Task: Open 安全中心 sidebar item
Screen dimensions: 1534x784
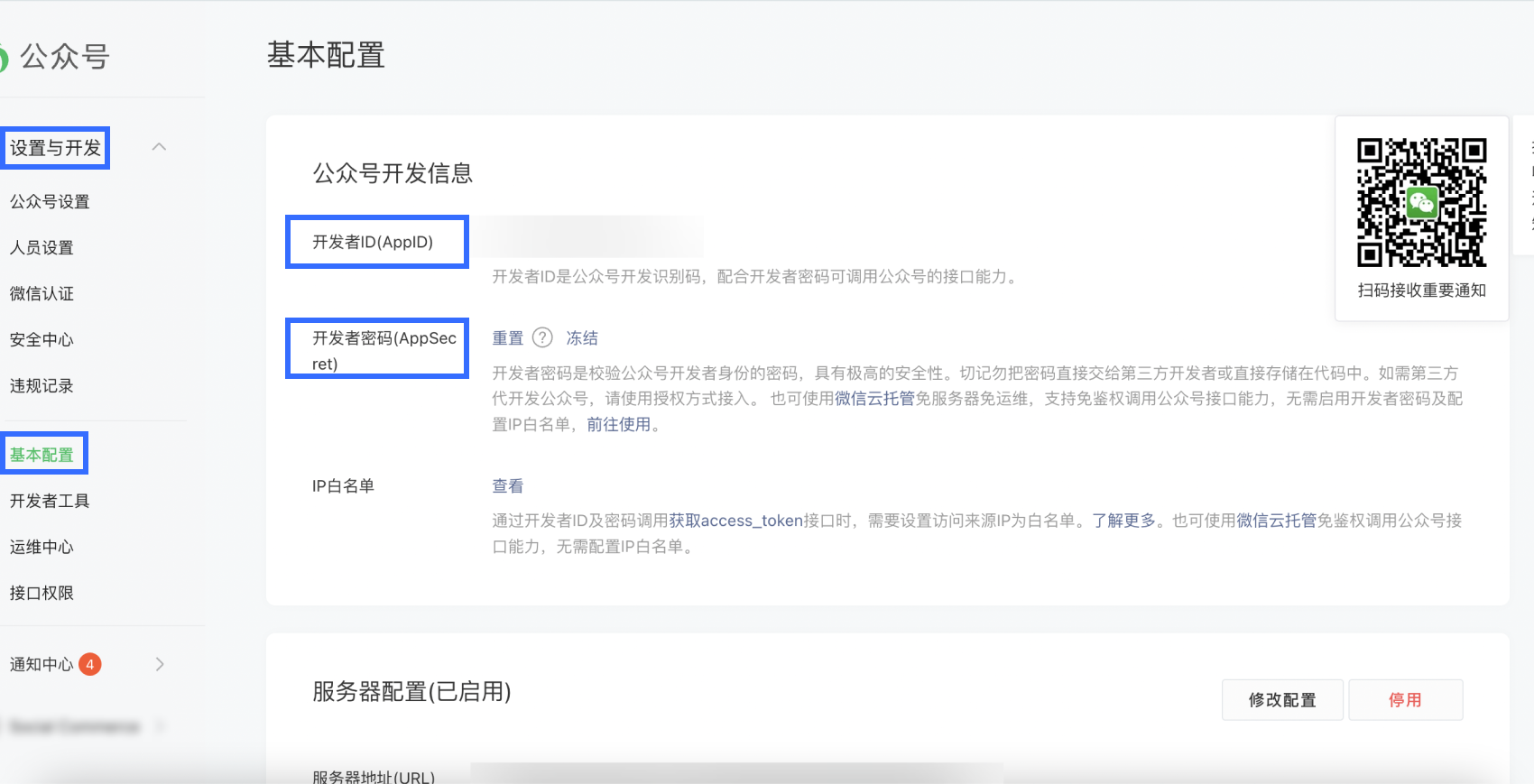Action: (42, 339)
